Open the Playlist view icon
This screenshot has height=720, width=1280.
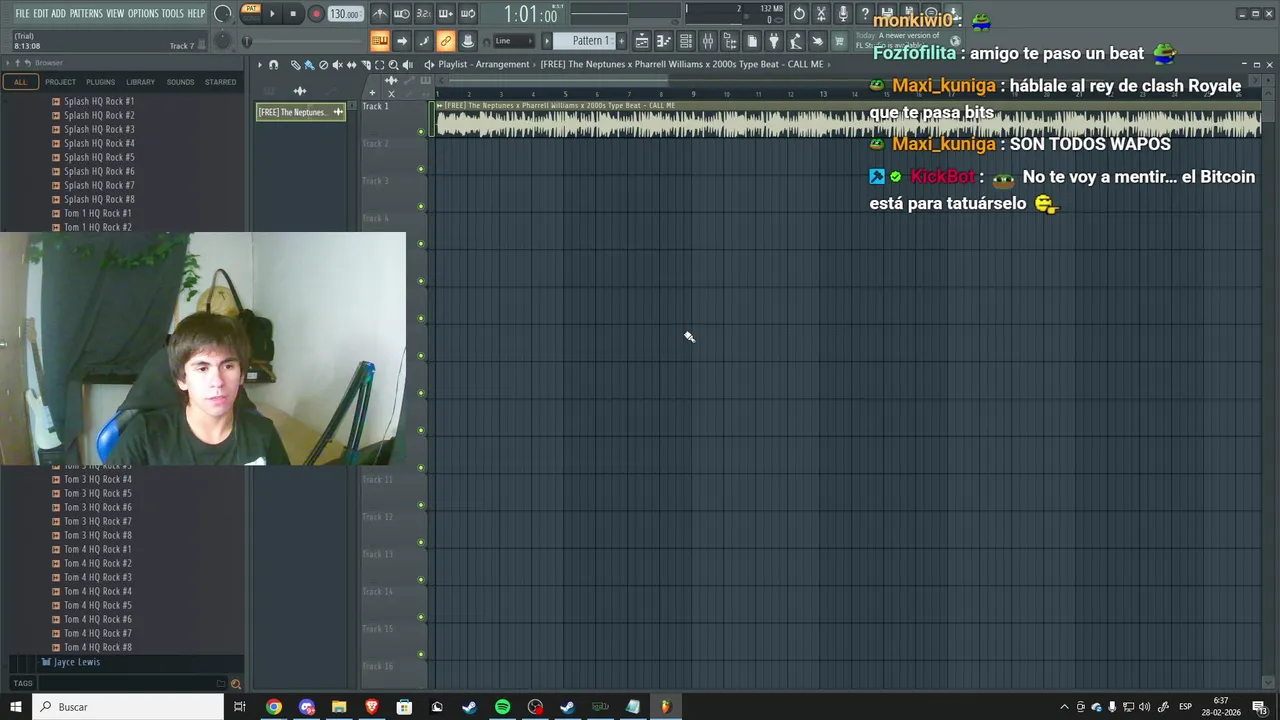pyautogui.click(x=642, y=41)
